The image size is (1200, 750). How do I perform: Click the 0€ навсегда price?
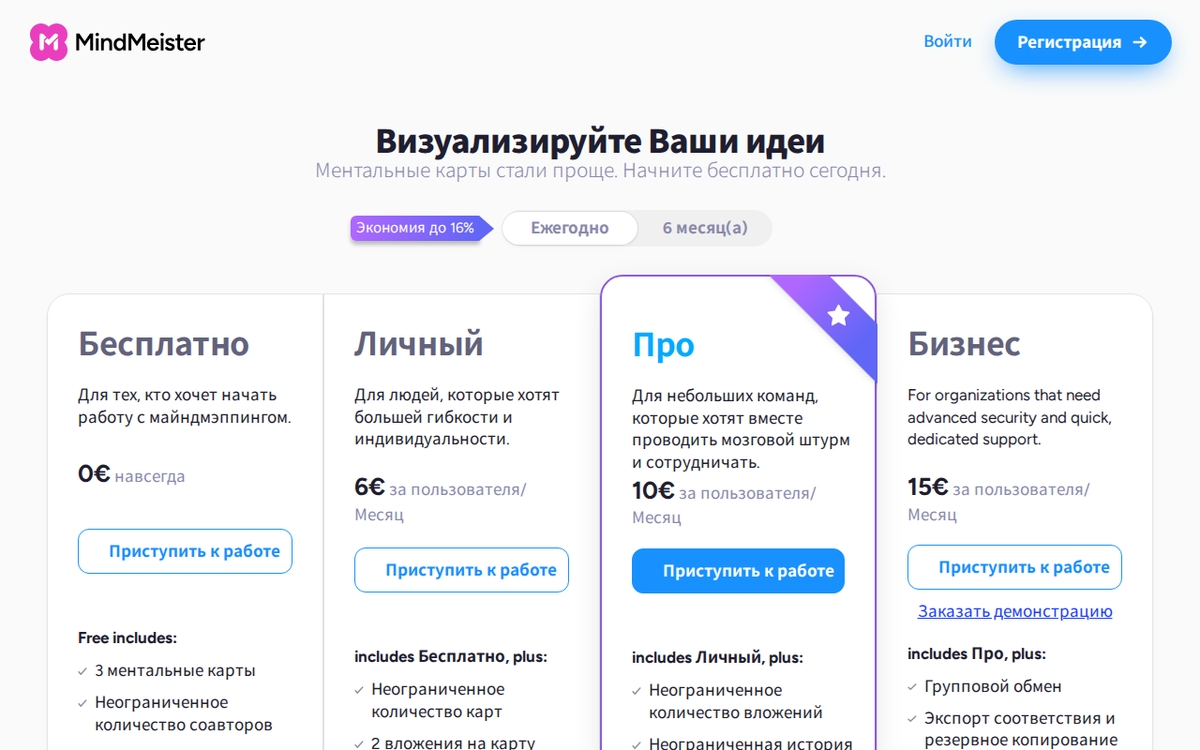pos(131,474)
